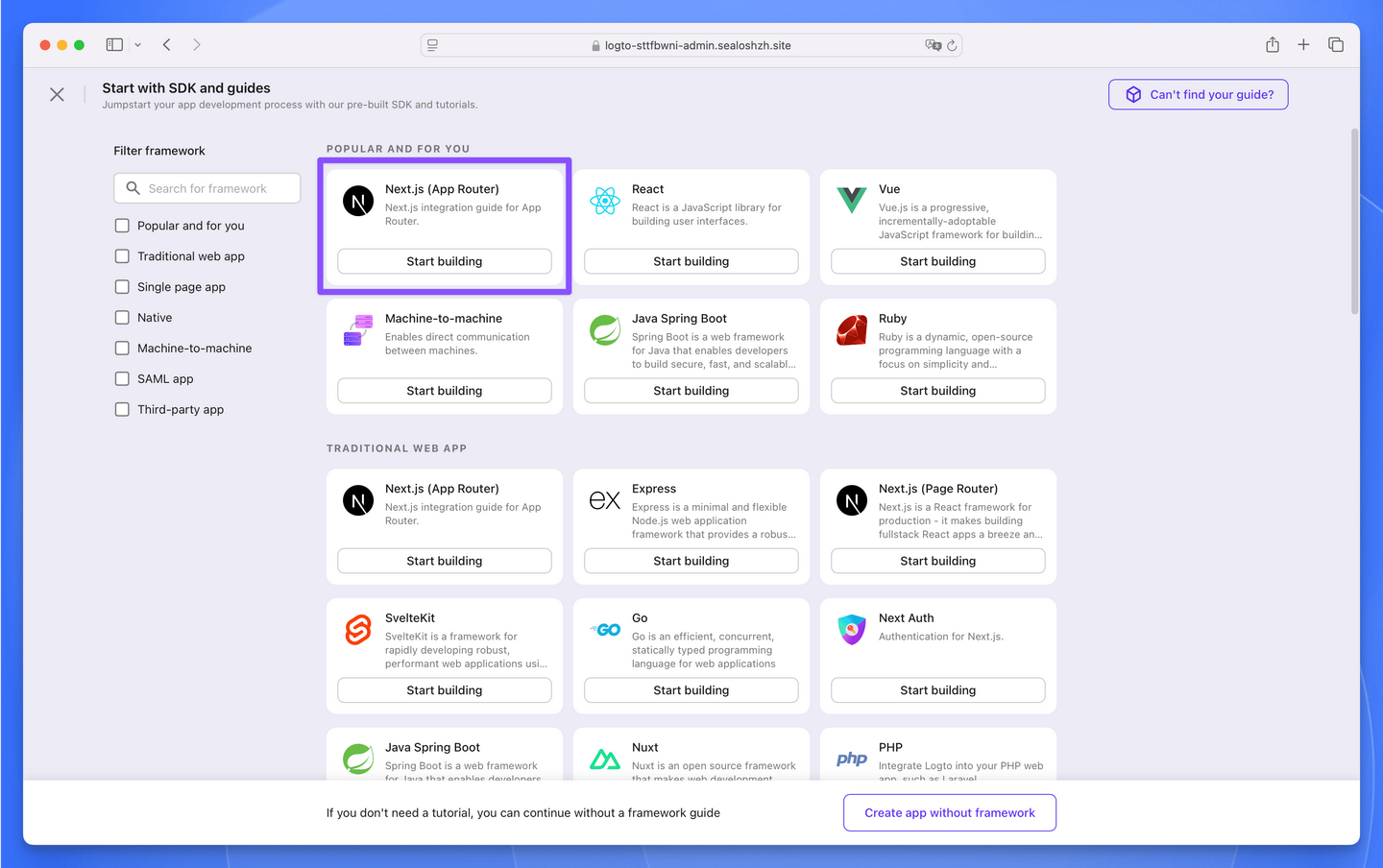
Task: Close the SDK guide with the X
Action: tap(57, 94)
